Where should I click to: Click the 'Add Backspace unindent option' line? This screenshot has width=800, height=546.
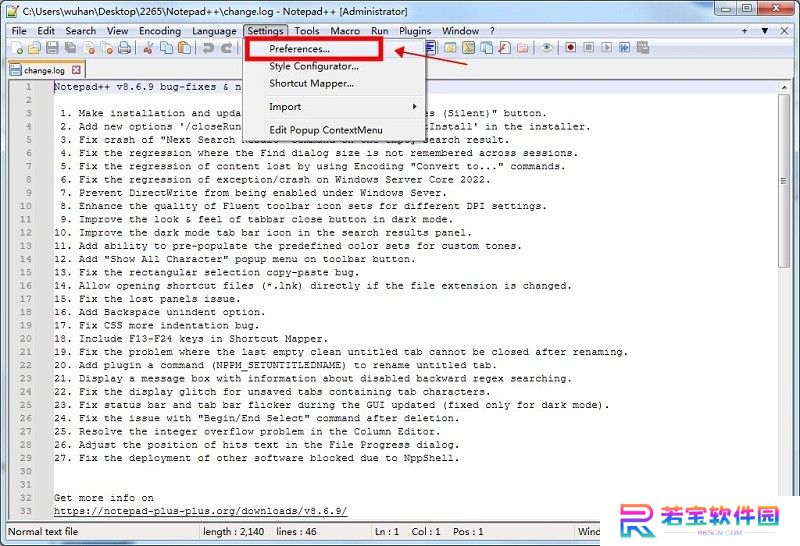tap(160, 312)
